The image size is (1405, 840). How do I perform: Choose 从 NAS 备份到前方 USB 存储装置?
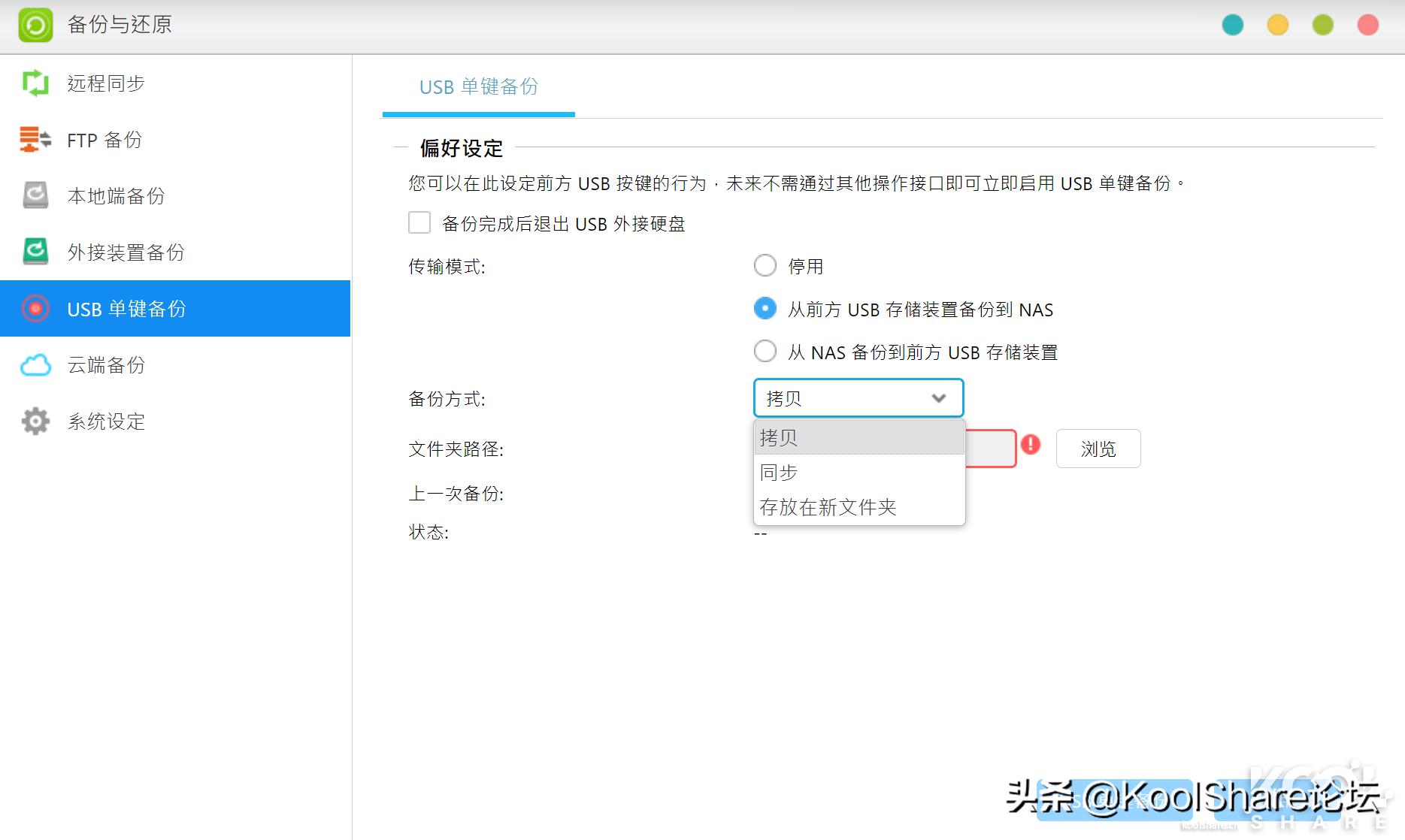pos(765,351)
